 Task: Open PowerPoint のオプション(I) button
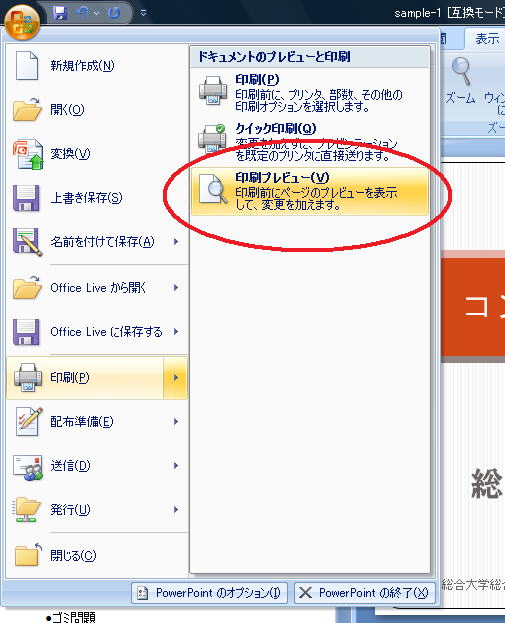point(209,593)
